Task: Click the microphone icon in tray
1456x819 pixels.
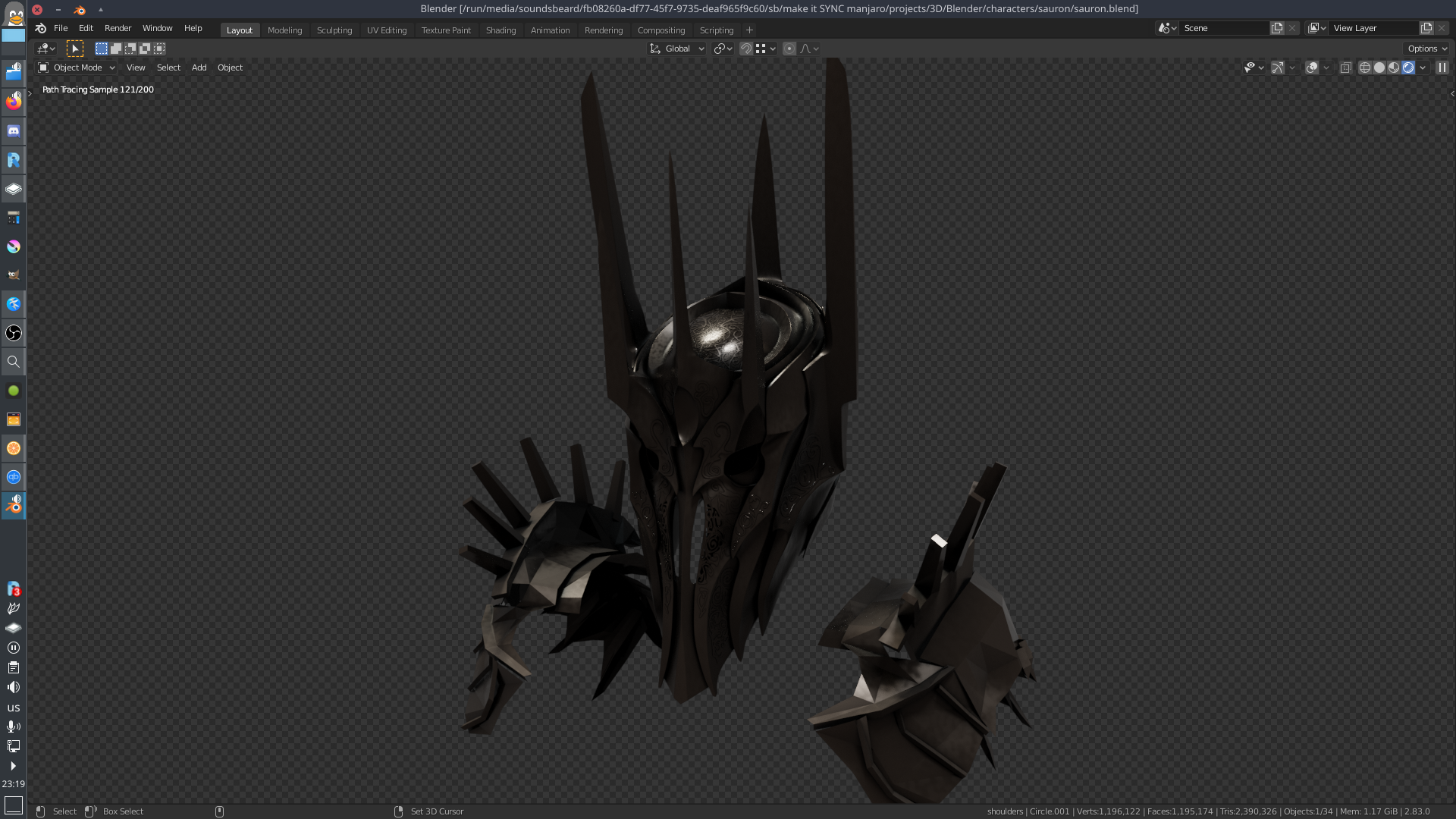Action: pos(13,726)
